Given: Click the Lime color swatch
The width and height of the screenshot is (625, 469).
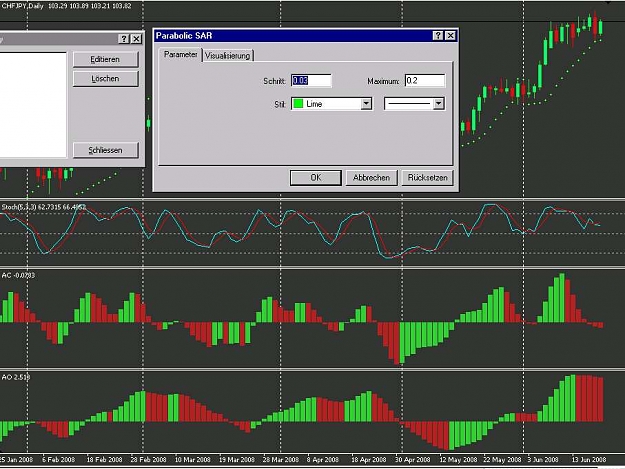Looking at the screenshot, I should [x=298, y=104].
